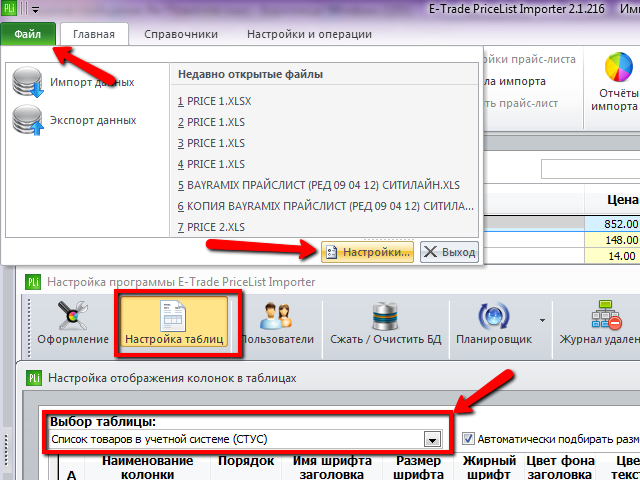Screen dimensions: 640x480
Task: Click the Экспорт данных database icon
Action: [27, 120]
